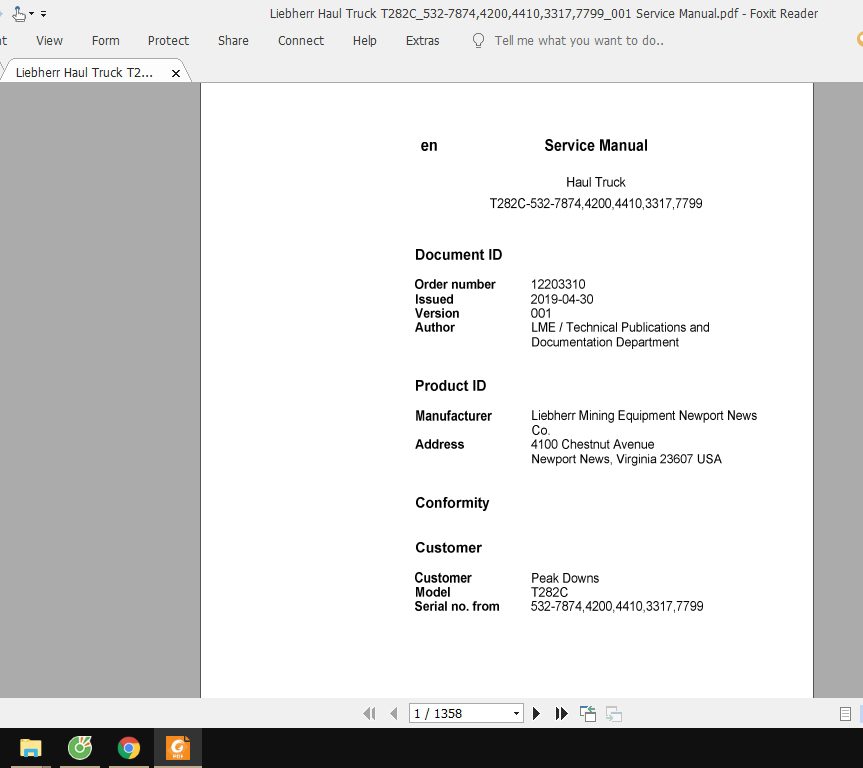Click 'Newport News, Virginia 23607 USA' text
This screenshot has height=768, width=863.
click(626, 459)
